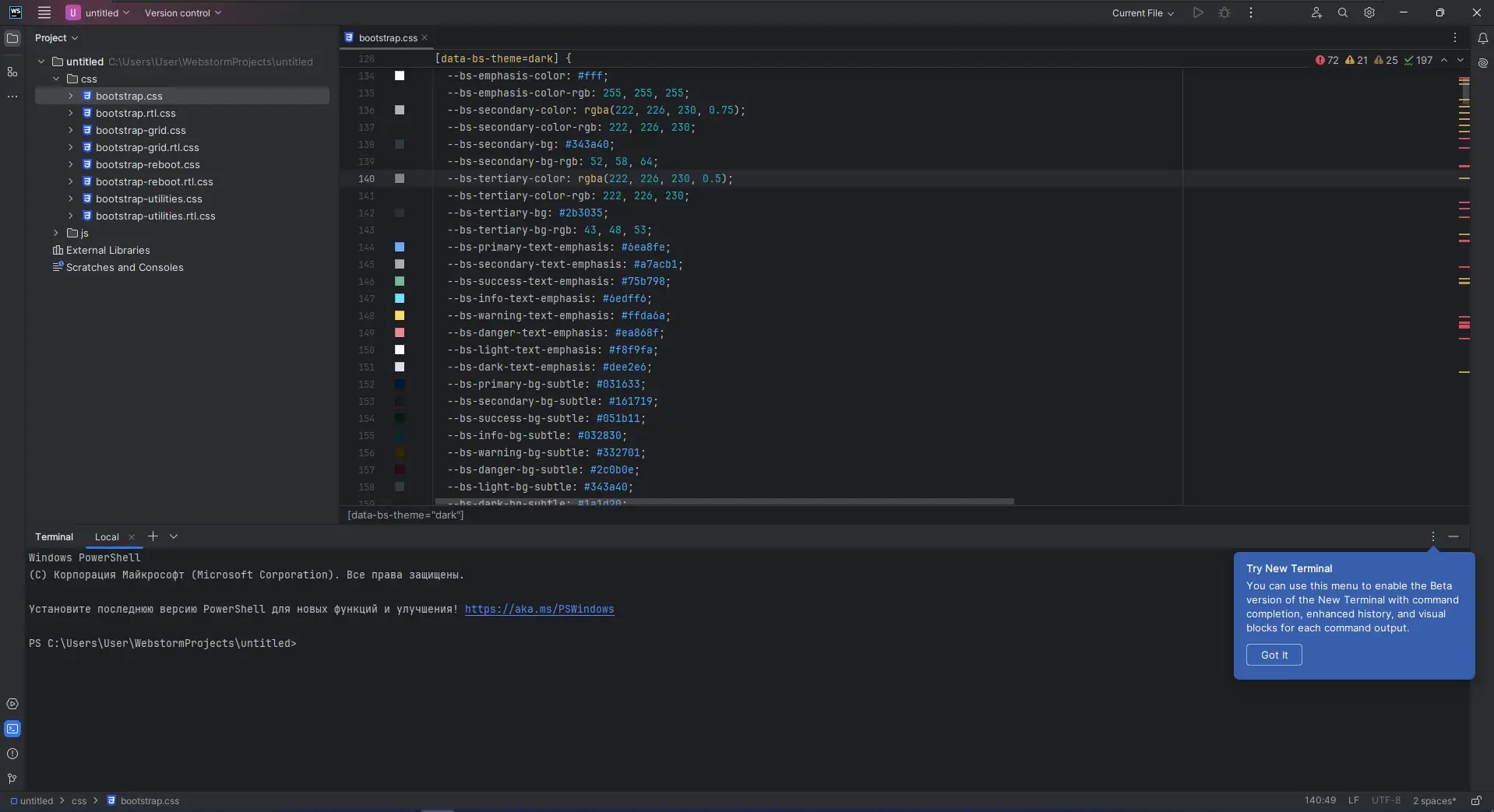This screenshot has height=812, width=1494.
Task: Open the untitled project dropdown
Action: click(x=98, y=13)
